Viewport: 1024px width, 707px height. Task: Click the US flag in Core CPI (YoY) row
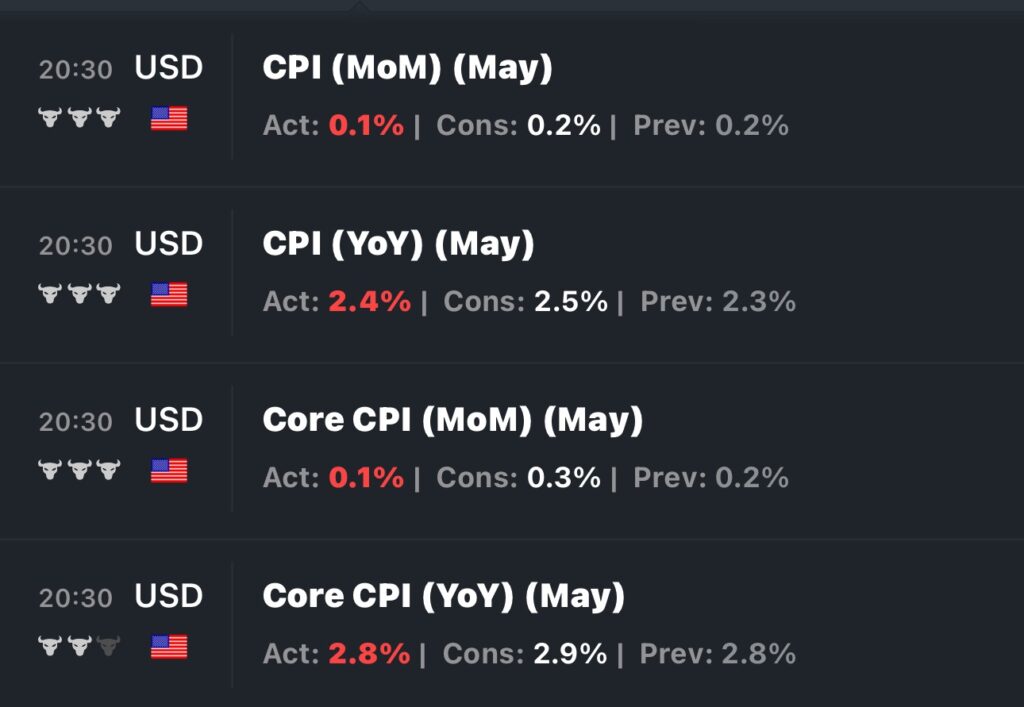pos(169,647)
